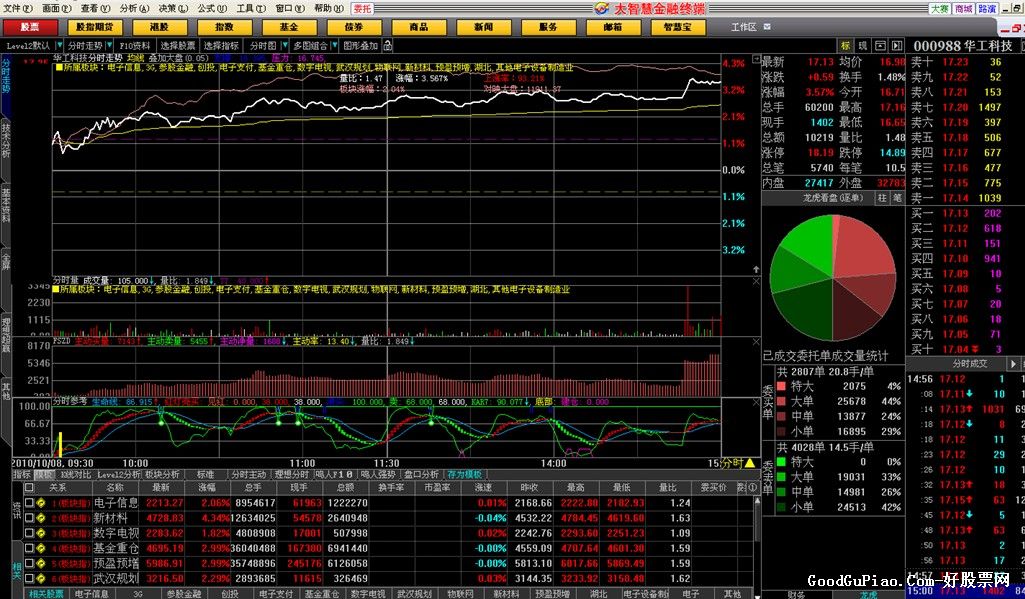Click the 股指期货 button
The height and width of the screenshot is (599, 1025).
pos(94,27)
